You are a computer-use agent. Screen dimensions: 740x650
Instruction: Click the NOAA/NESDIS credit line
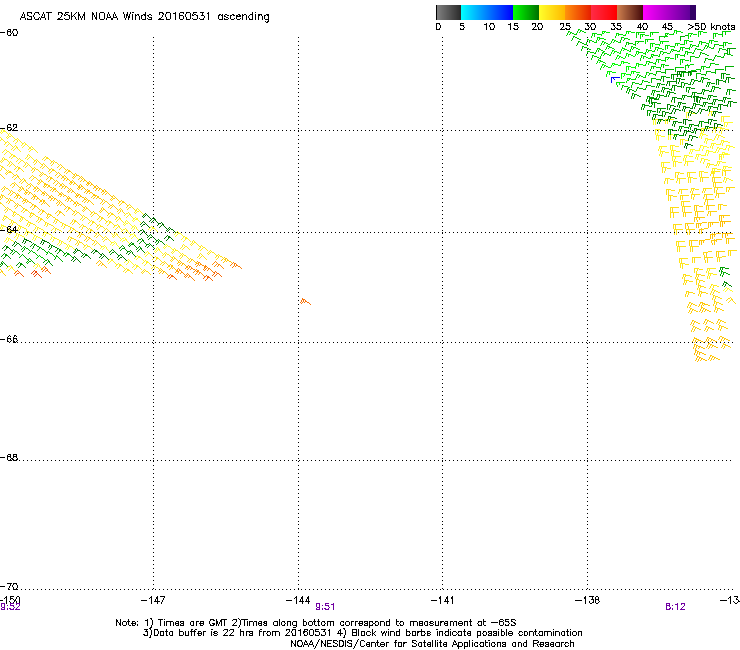(432, 644)
